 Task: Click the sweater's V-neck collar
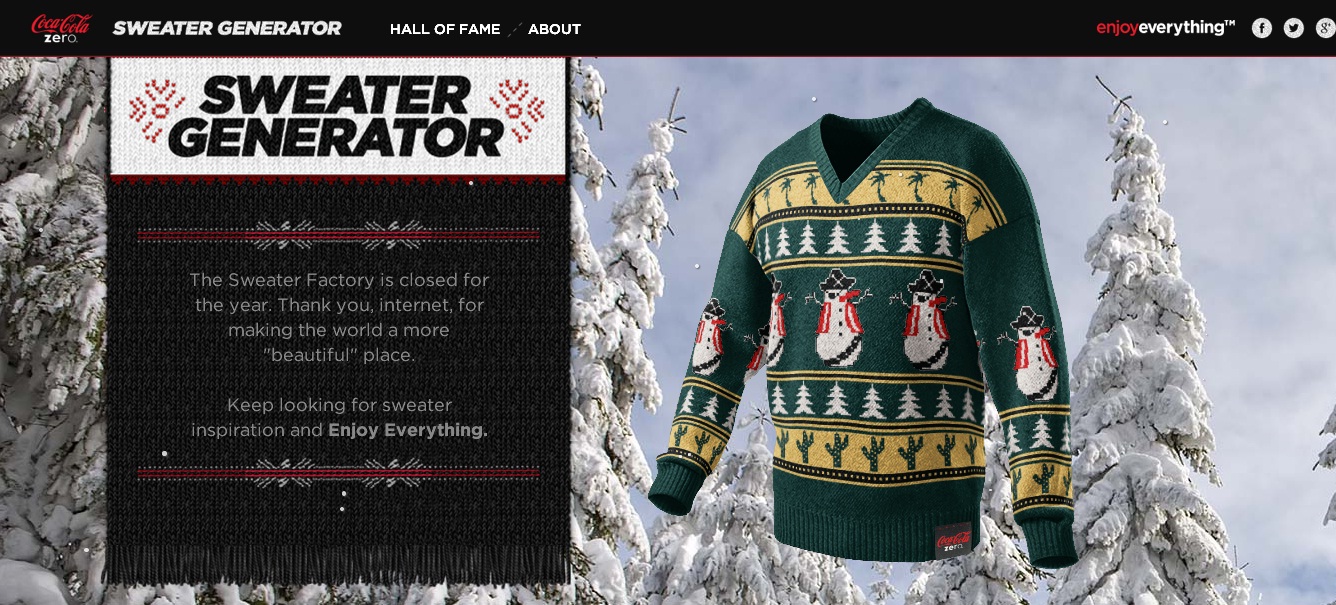click(868, 140)
